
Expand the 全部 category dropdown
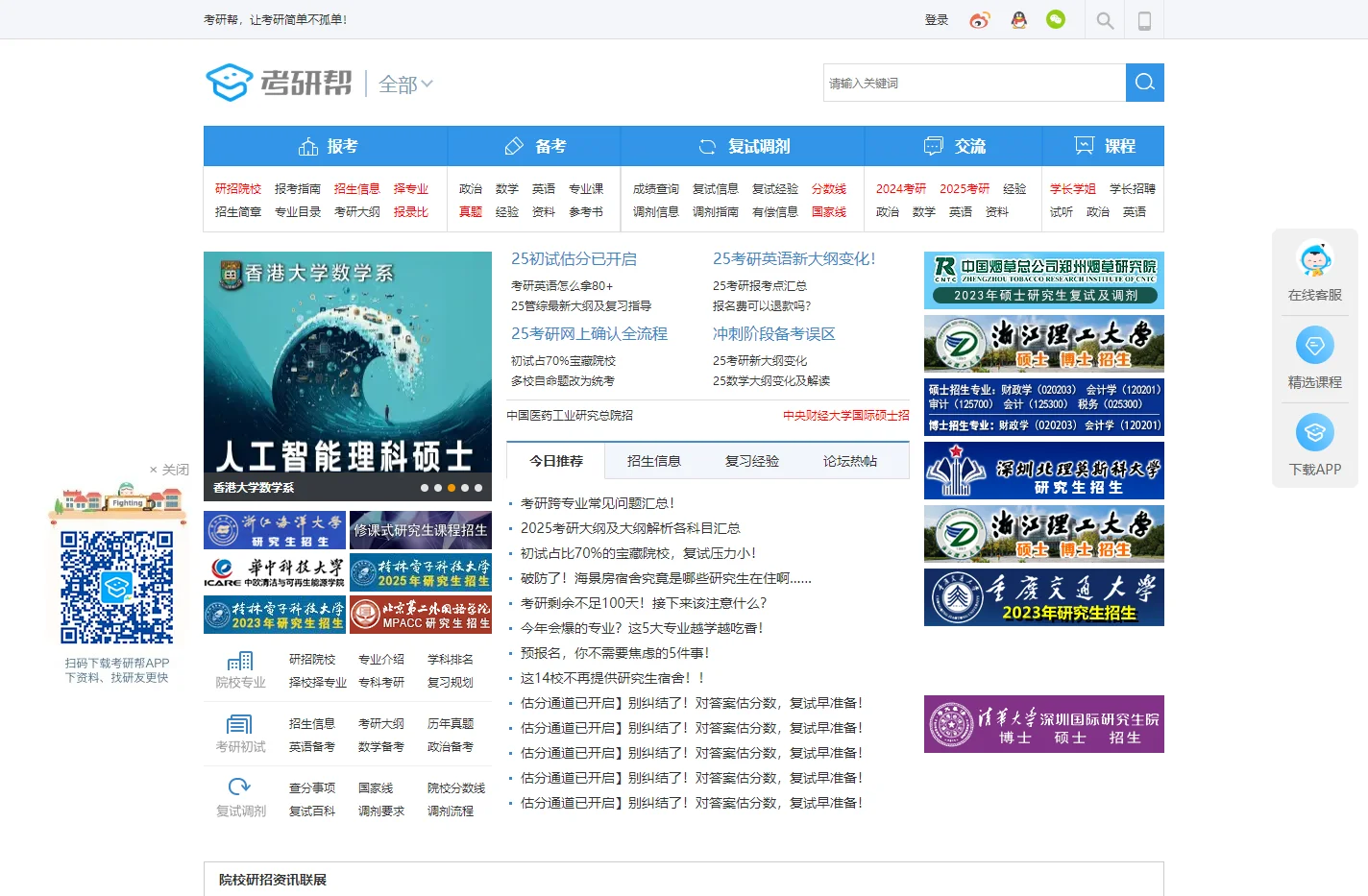[405, 85]
